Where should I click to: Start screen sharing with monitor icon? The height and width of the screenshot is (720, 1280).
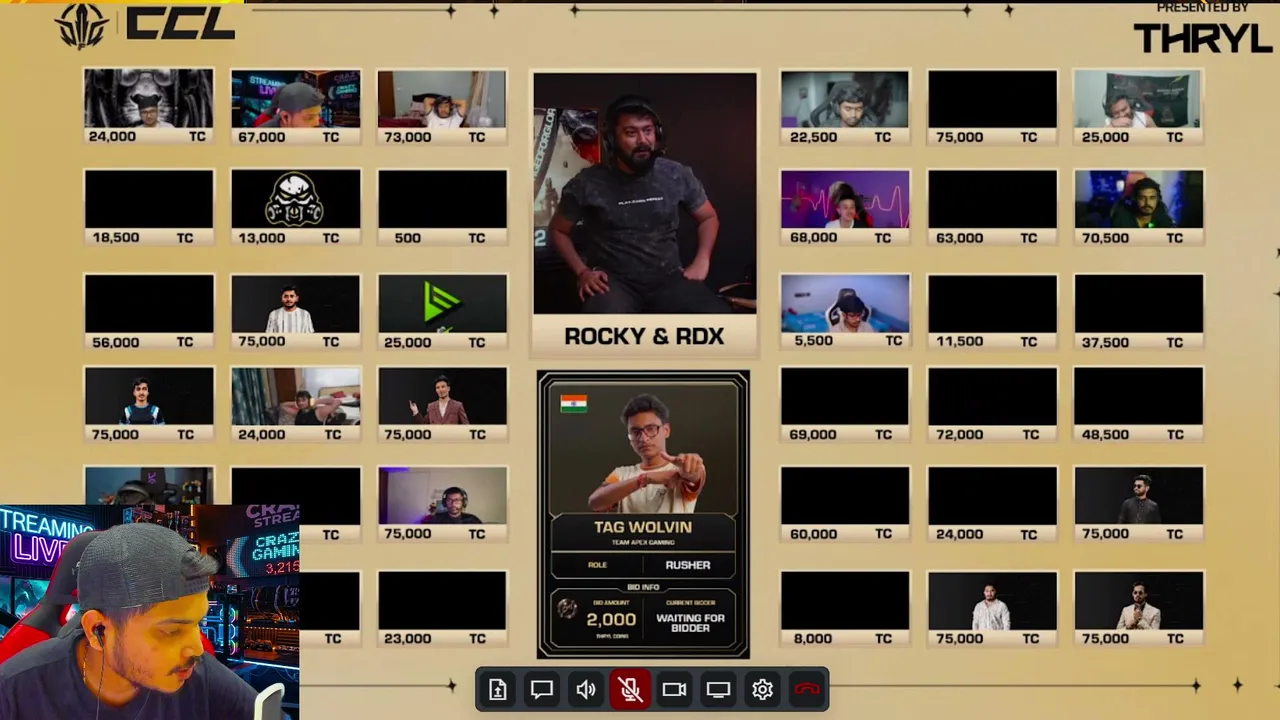[718, 689]
